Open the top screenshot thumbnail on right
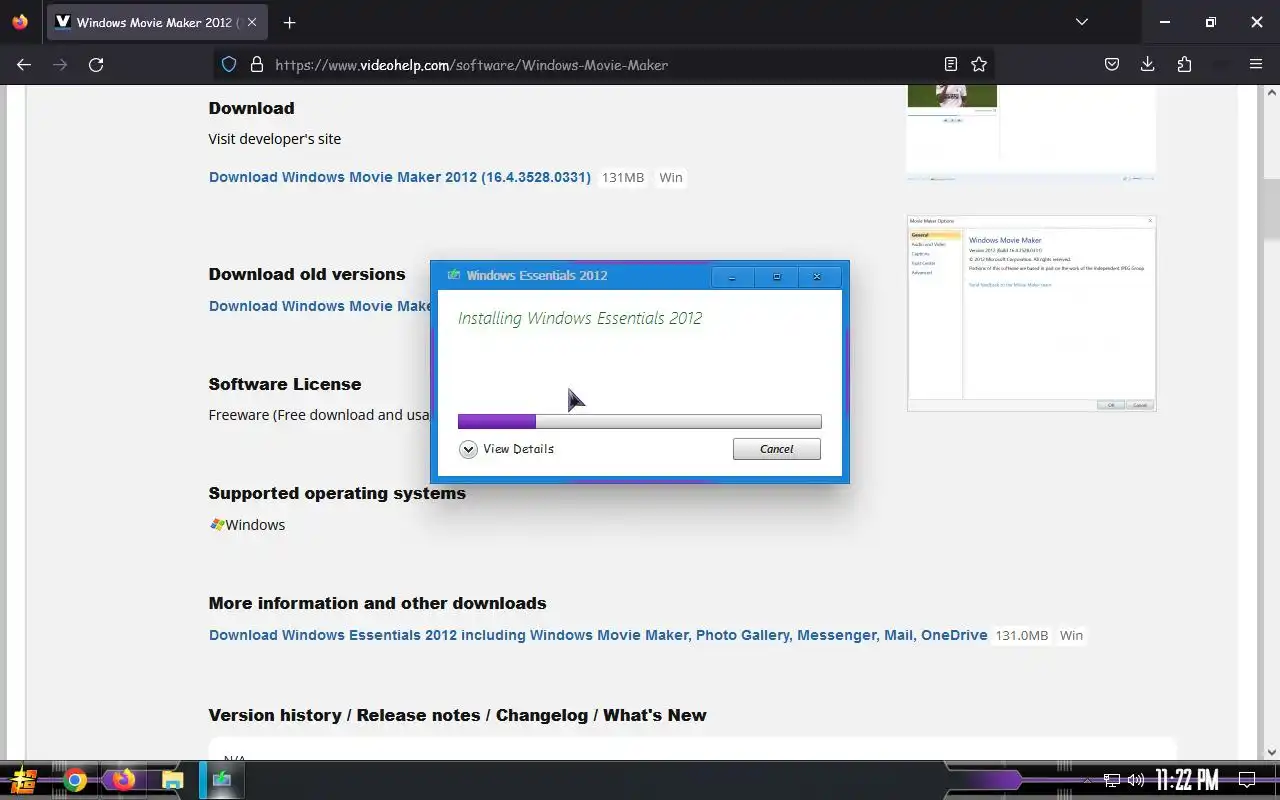Viewport: 1280px width, 800px height. pyautogui.click(x=1031, y=132)
